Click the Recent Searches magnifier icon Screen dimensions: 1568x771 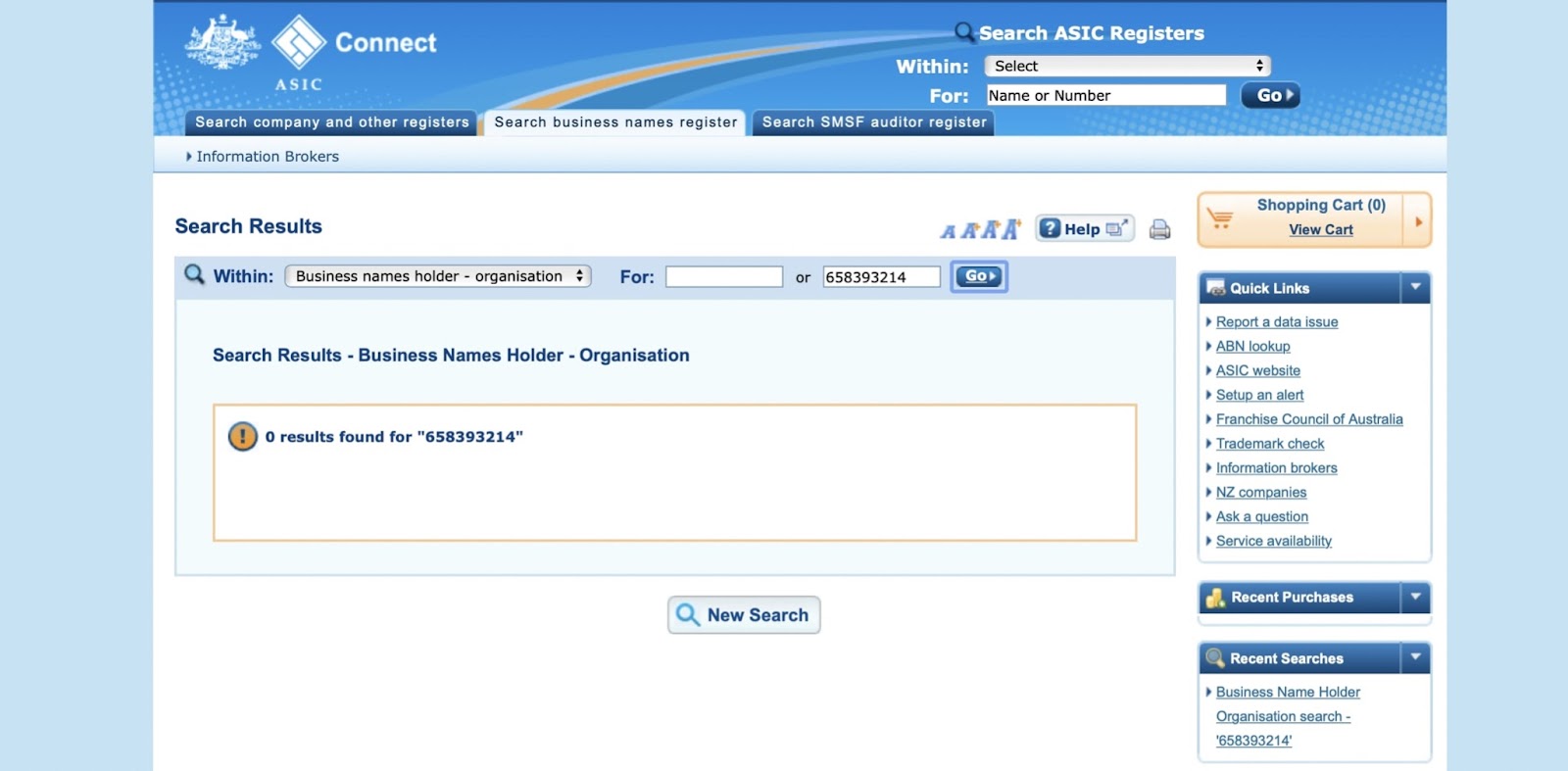coord(1215,658)
